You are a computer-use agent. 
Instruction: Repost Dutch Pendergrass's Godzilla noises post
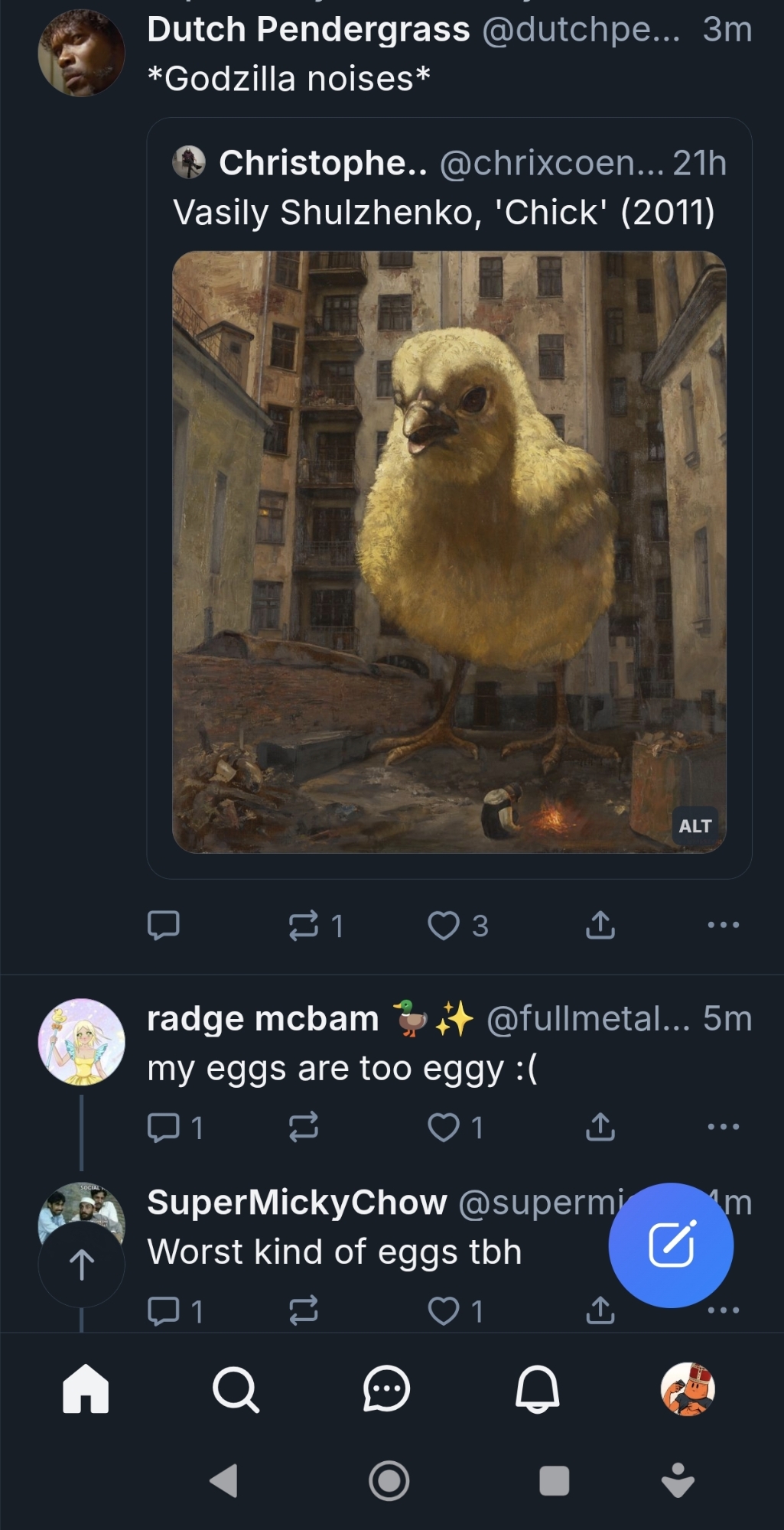[304, 925]
